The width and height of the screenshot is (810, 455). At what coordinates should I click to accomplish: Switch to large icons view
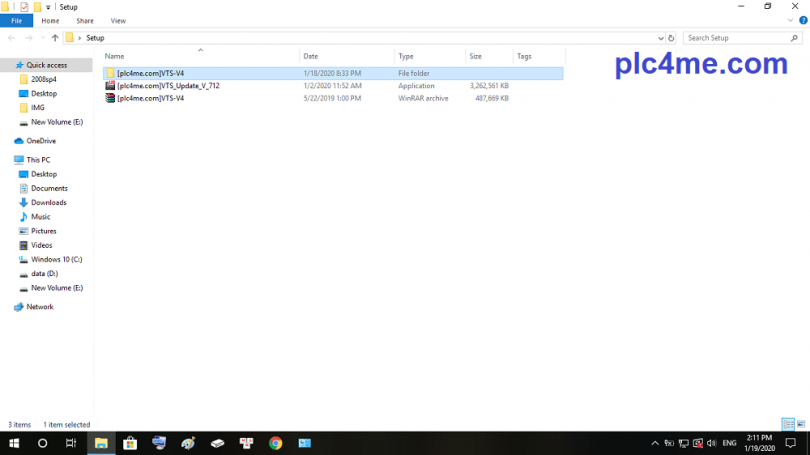point(801,425)
